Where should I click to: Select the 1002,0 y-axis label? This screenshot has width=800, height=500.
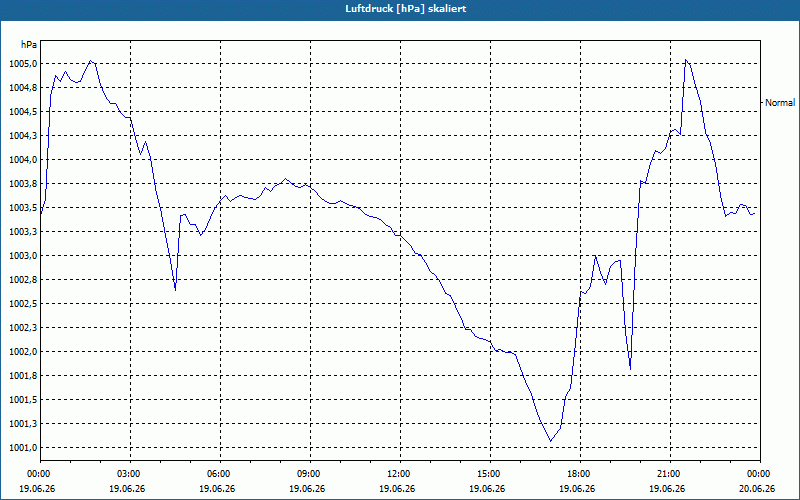[x=23, y=352]
